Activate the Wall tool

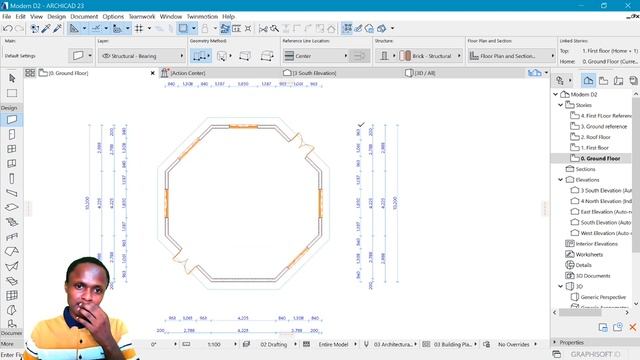coord(12,120)
